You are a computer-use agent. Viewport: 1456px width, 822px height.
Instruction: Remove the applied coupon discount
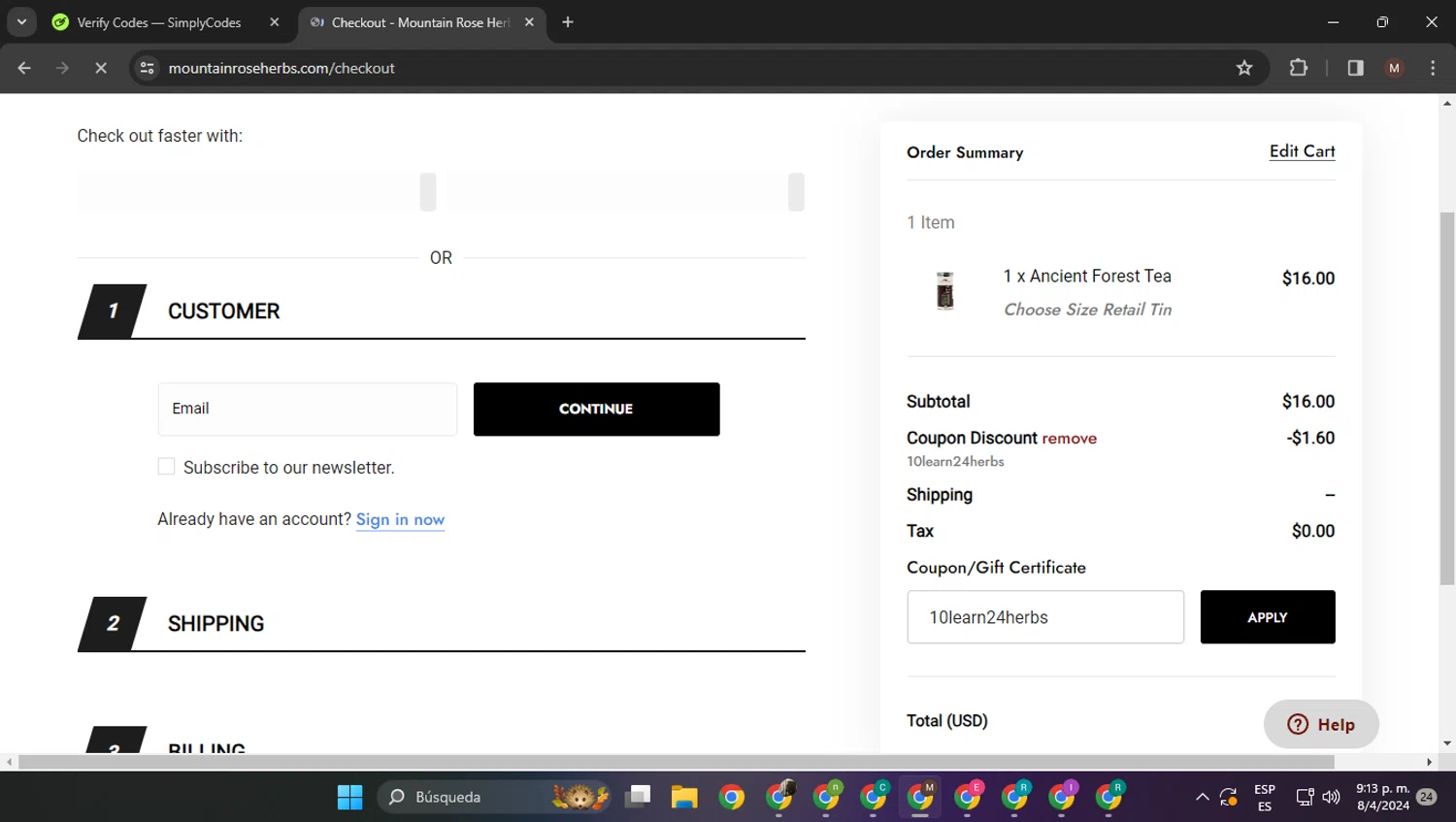tap(1069, 439)
